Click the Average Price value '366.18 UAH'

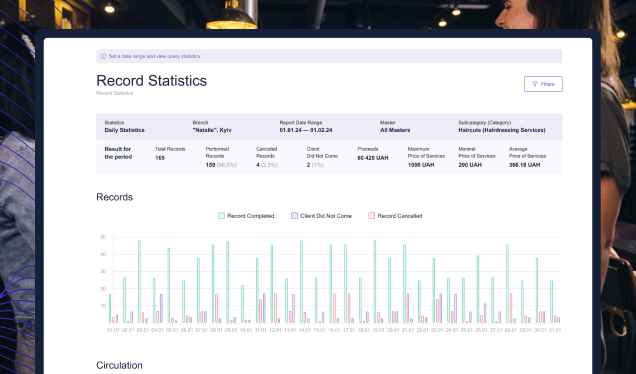(524, 165)
